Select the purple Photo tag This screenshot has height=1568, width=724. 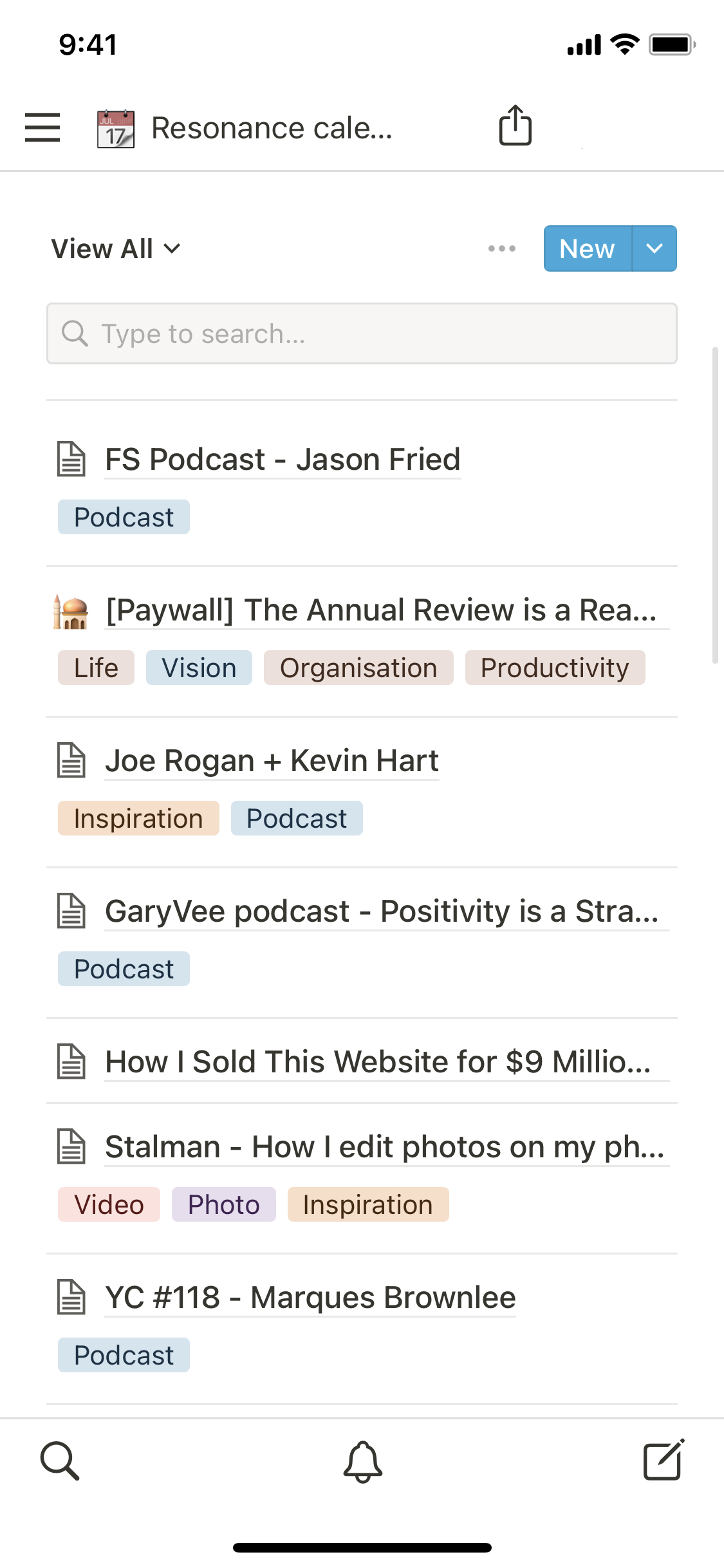[223, 1204]
